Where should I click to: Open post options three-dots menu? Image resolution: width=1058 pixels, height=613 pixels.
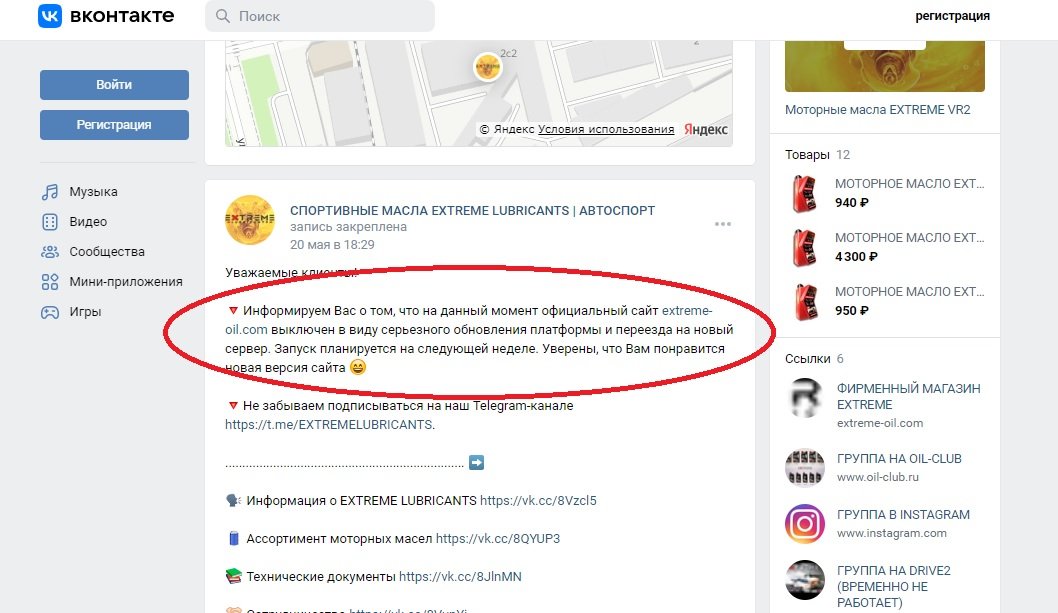tap(723, 224)
